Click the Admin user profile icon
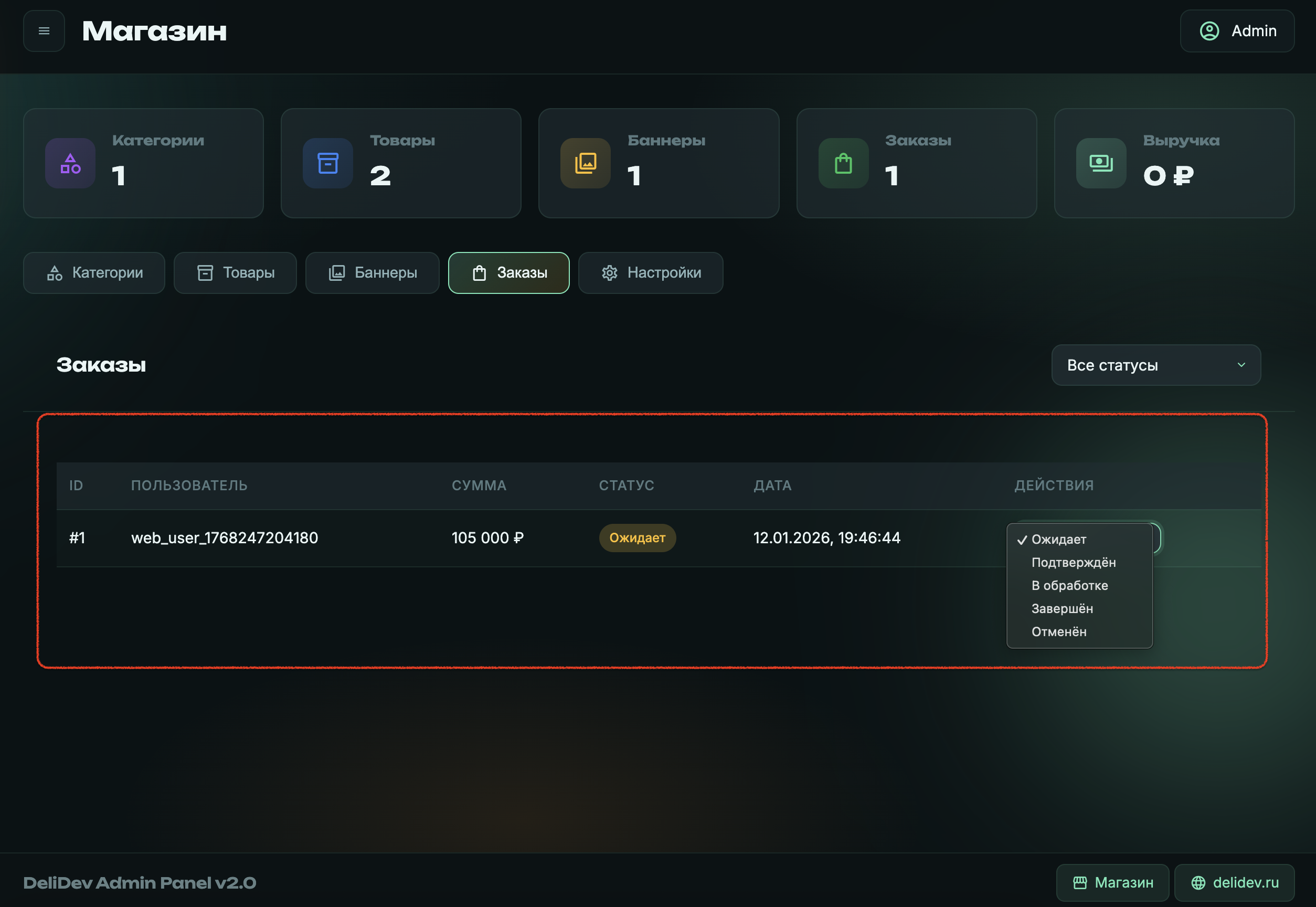 click(x=1209, y=31)
